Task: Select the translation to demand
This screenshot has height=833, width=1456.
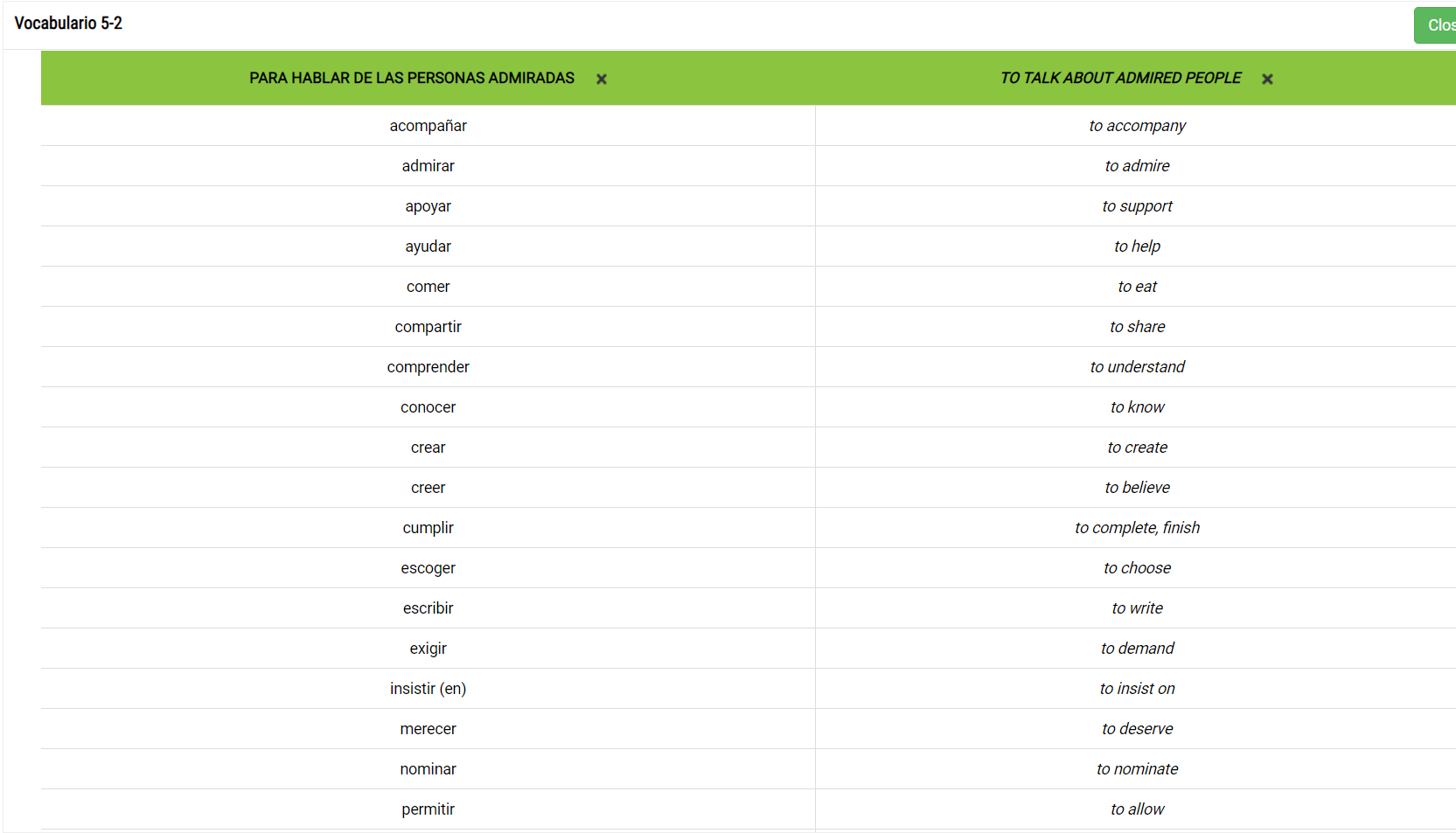Action: click(x=1138, y=649)
